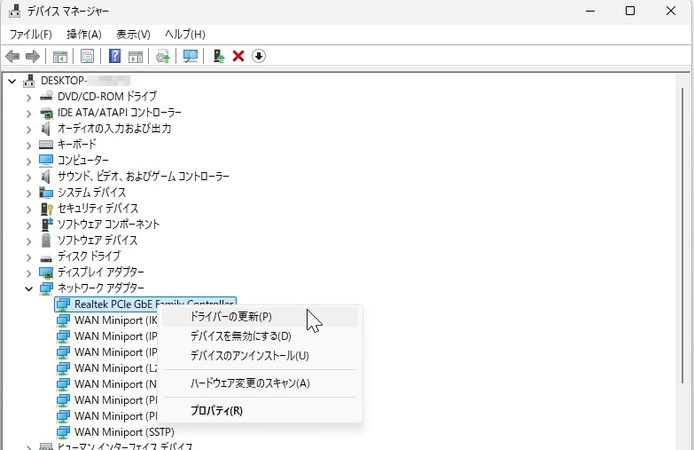Click Scan for hardware changes monitor icon

tap(190, 56)
